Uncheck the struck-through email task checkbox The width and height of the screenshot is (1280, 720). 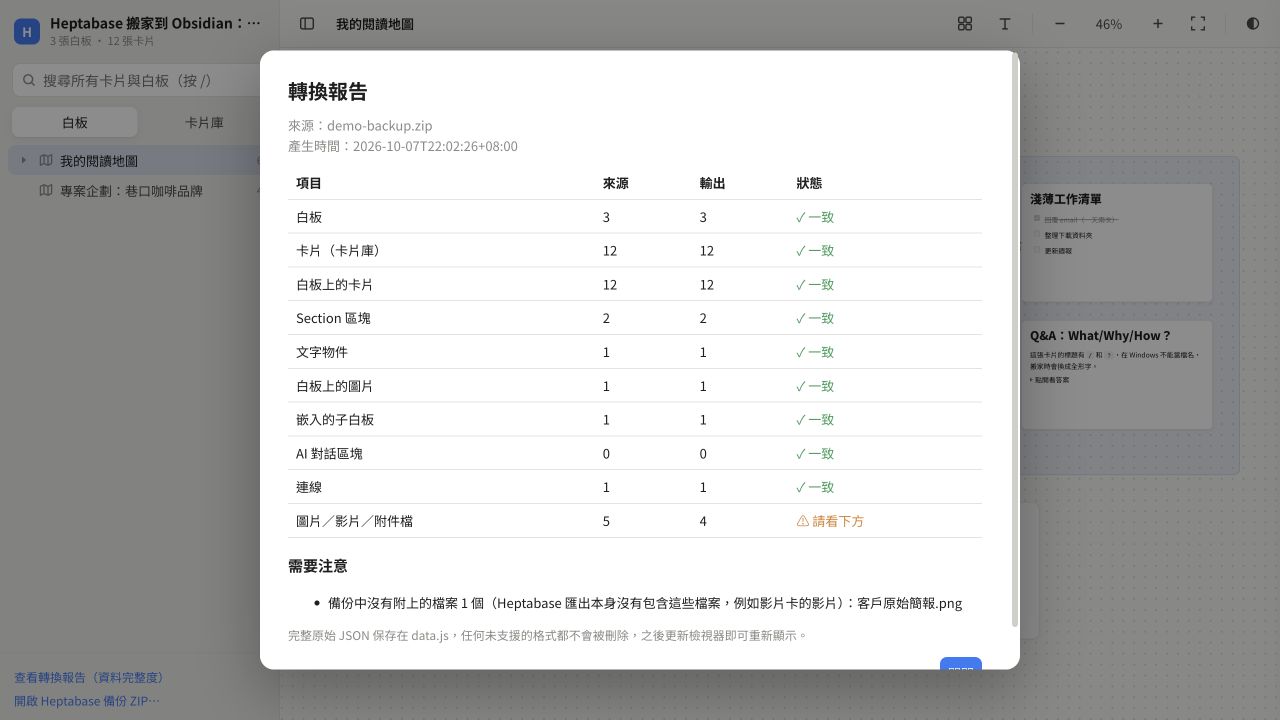[x=1037, y=219]
